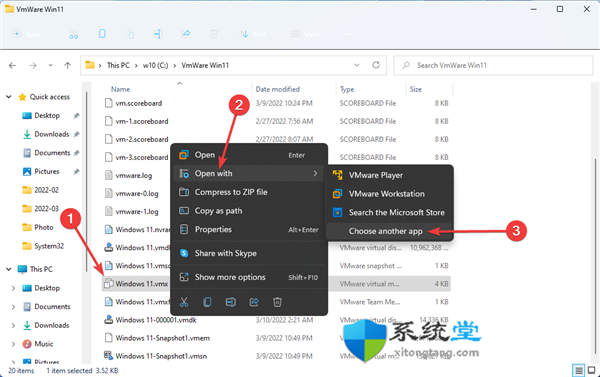The height and width of the screenshot is (377, 600).
Task: Click the Share toolbar icon in command bar
Action: [186, 34]
